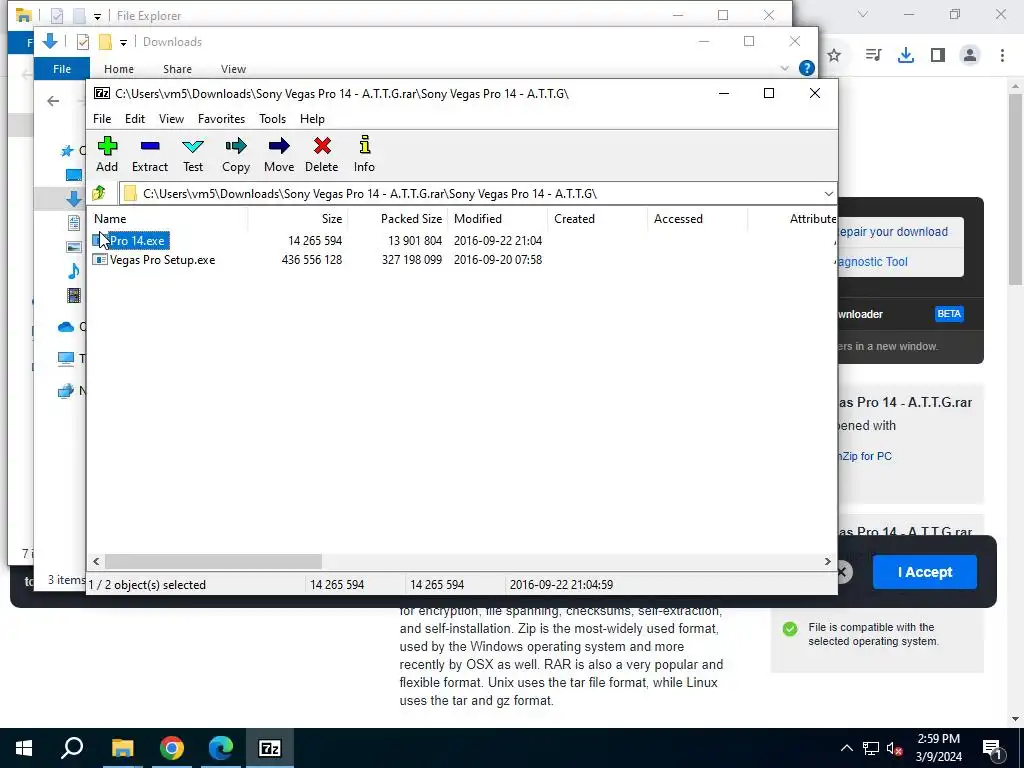Click the red Delete icon

pyautogui.click(x=321, y=154)
